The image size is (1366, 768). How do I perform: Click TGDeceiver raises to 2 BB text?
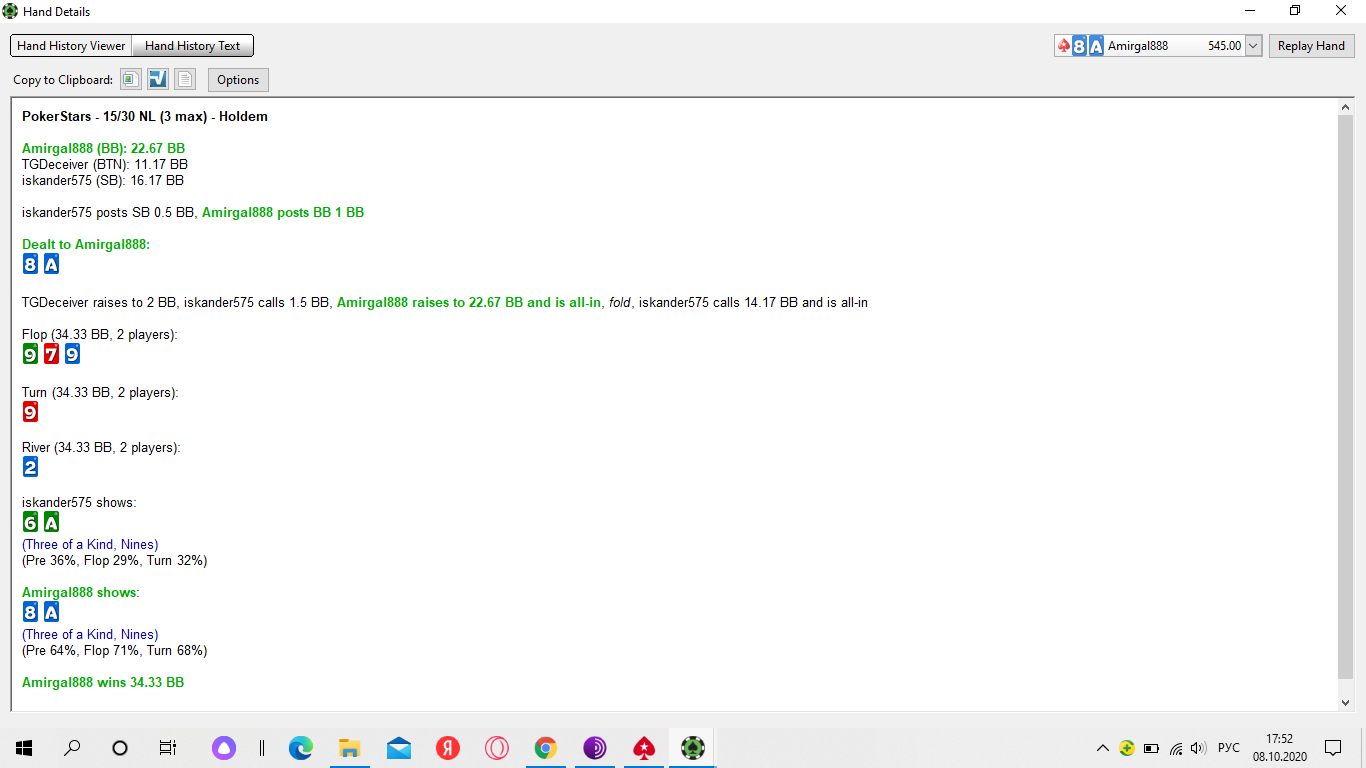pyautogui.click(x=99, y=303)
